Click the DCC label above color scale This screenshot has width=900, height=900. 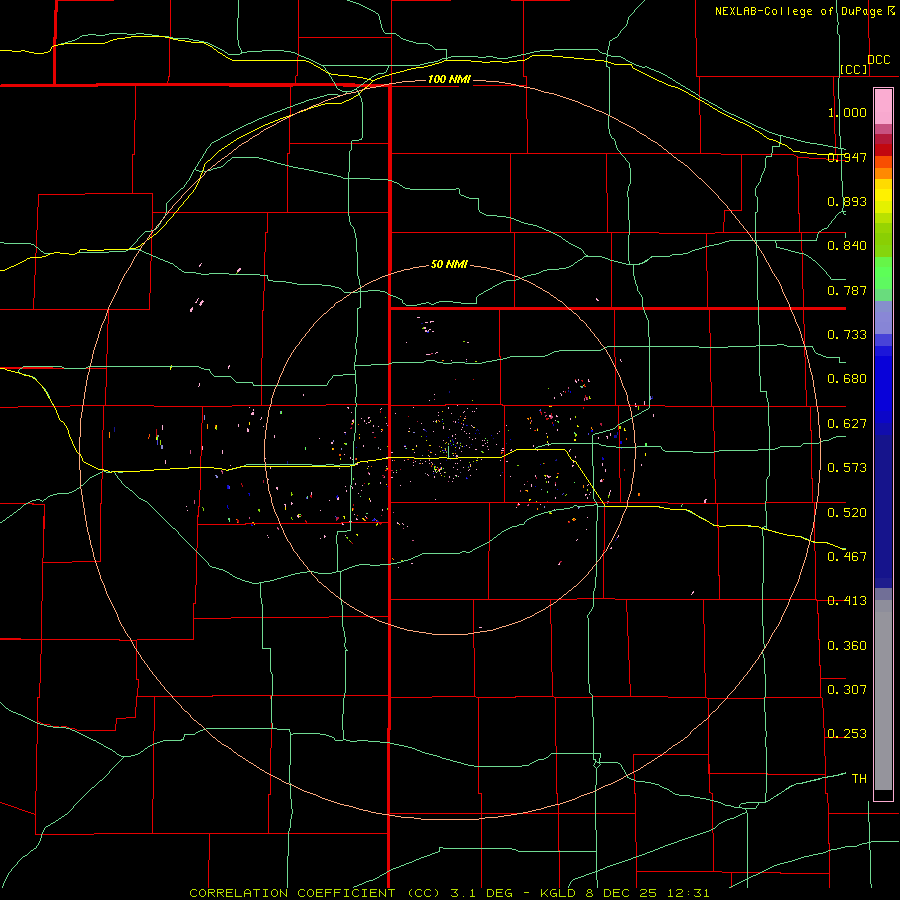coord(878,60)
